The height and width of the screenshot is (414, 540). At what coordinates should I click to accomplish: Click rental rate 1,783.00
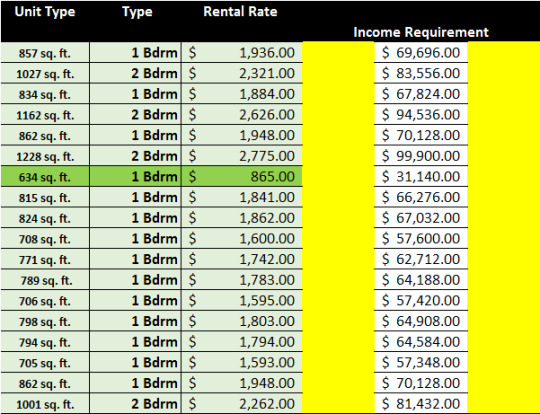coord(242,280)
